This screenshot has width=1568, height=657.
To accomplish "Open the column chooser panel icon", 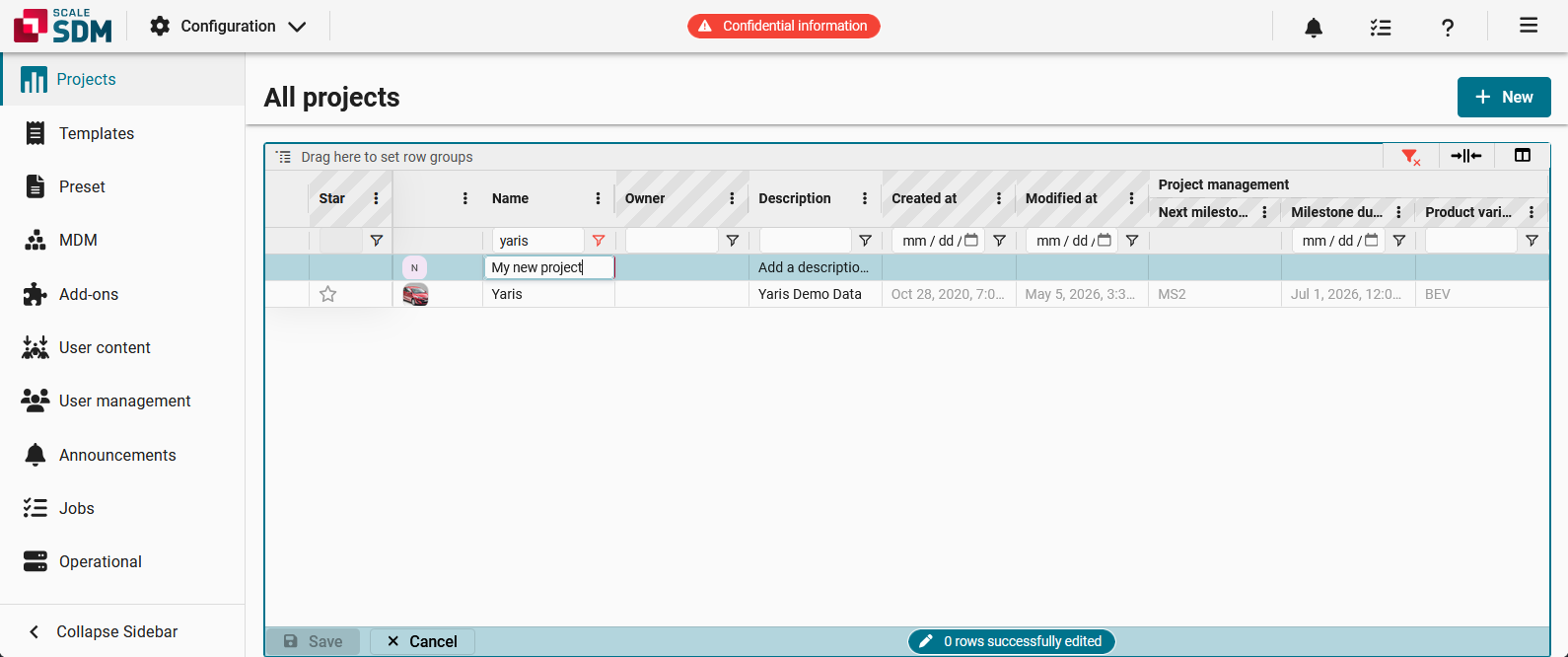I will tap(1523, 156).
